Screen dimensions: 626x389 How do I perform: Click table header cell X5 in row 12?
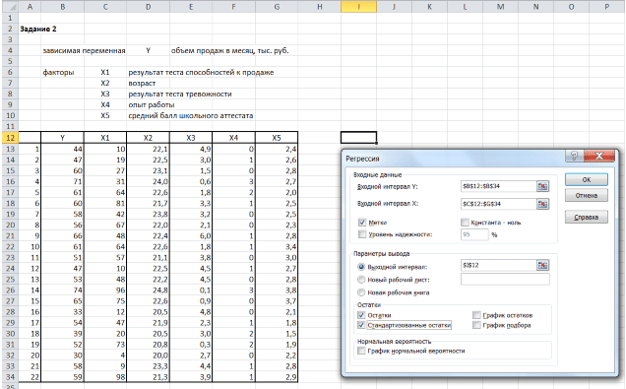point(276,138)
